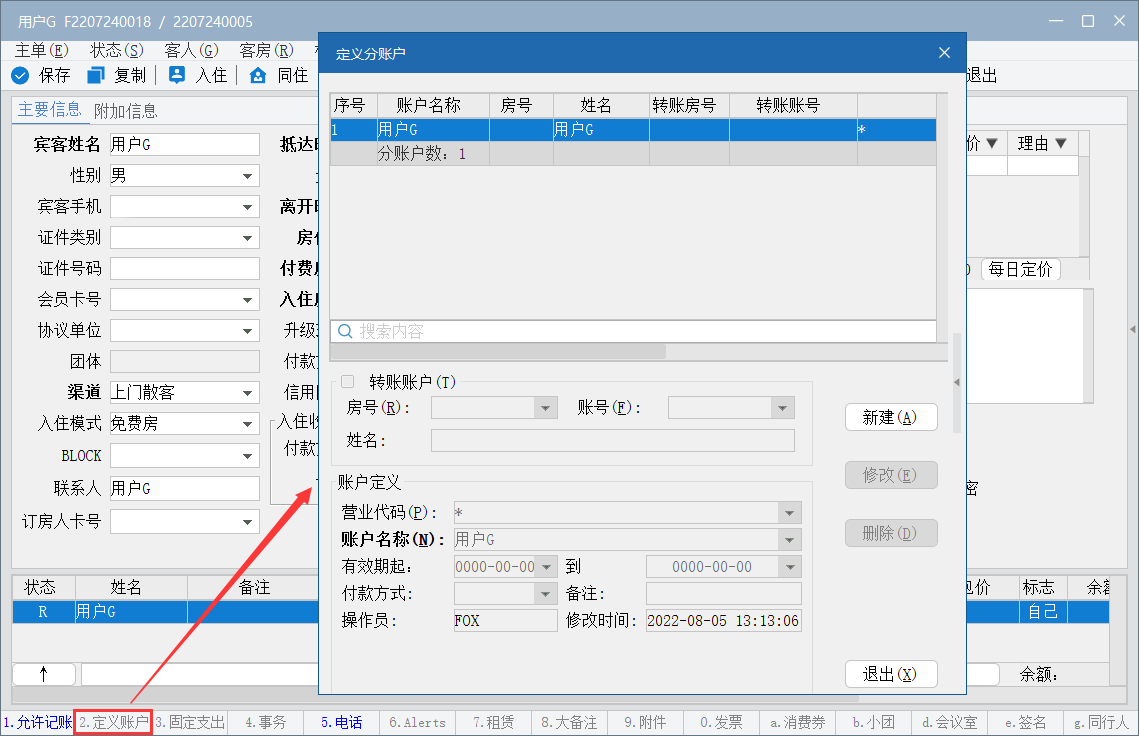
Task: Open the 渠道 dropdown list
Action: (247, 393)
